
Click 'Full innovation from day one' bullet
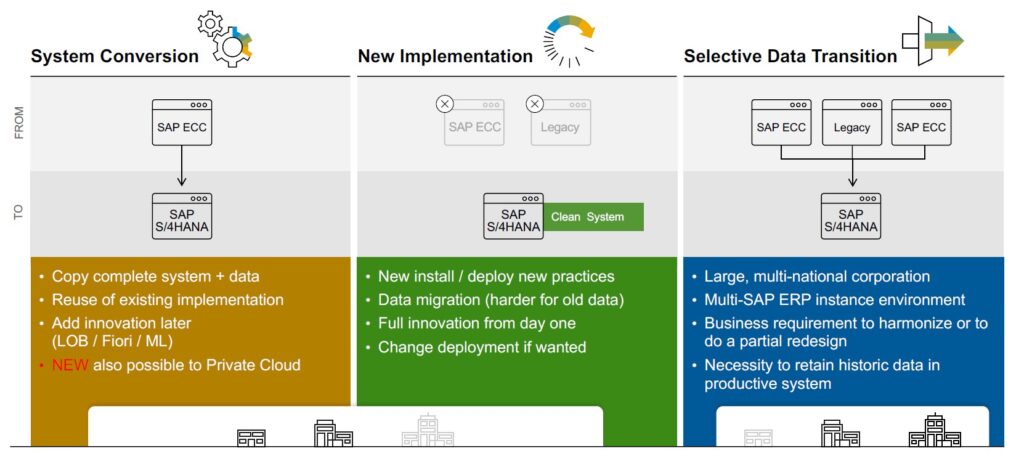tap(477, 323)
